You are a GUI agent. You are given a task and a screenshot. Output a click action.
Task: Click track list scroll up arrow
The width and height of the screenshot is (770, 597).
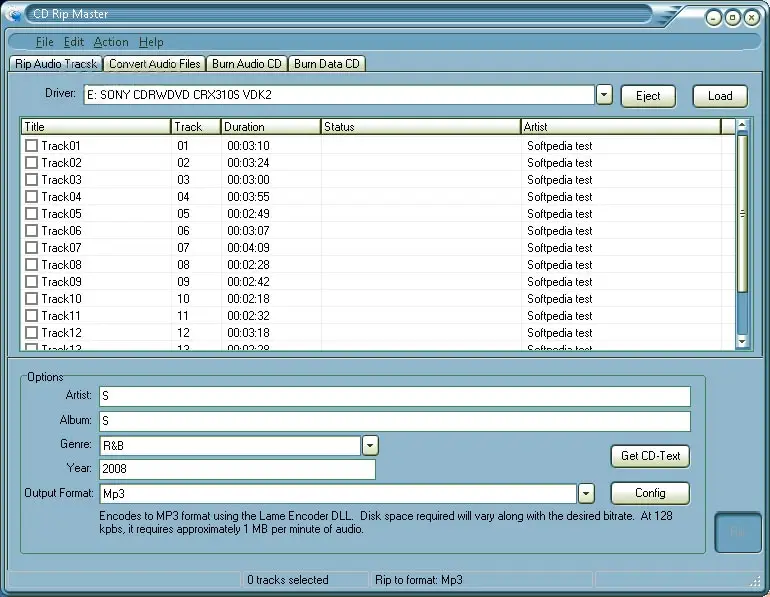tap(742, 126)
